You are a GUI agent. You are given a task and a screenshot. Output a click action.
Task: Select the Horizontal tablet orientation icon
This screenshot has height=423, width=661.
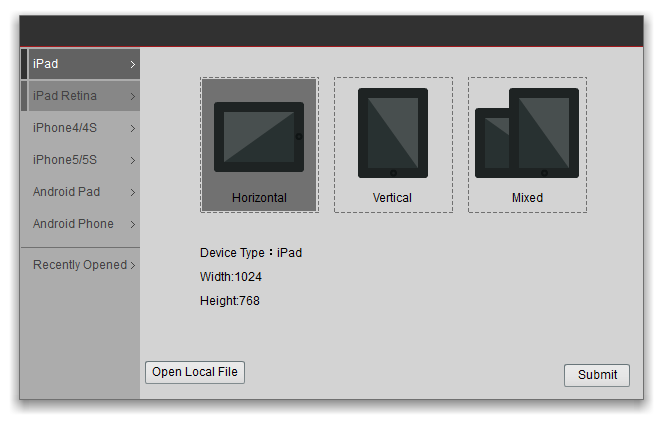tap(259, 137)
